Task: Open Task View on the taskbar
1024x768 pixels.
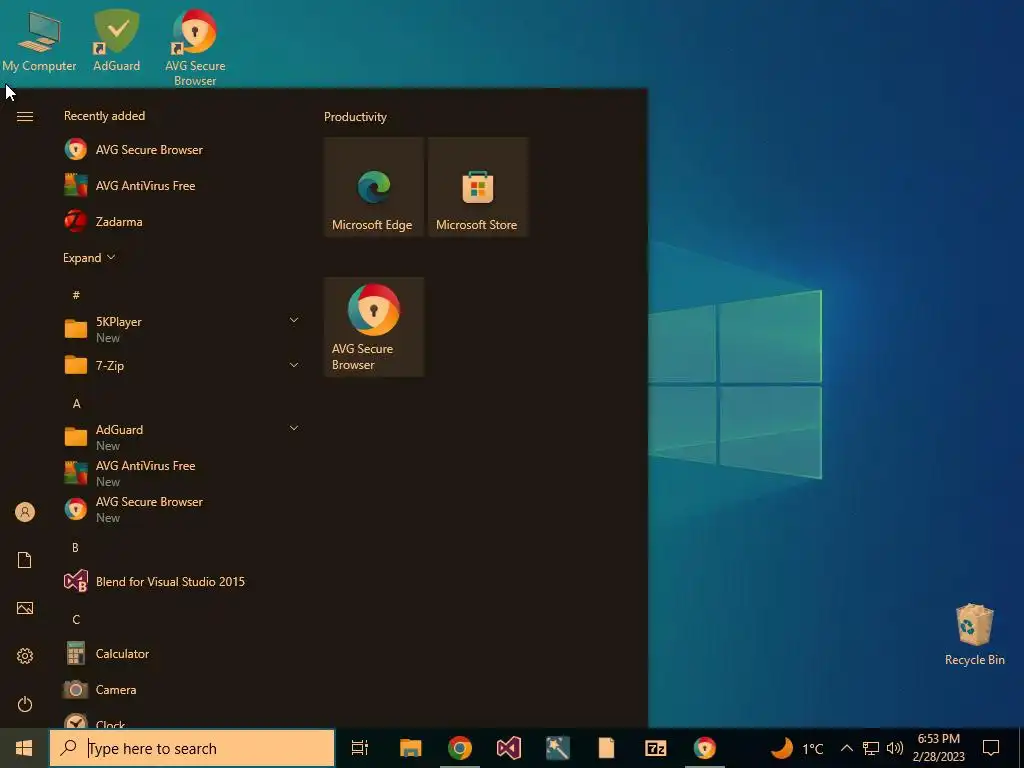Action: coord(359,748)
